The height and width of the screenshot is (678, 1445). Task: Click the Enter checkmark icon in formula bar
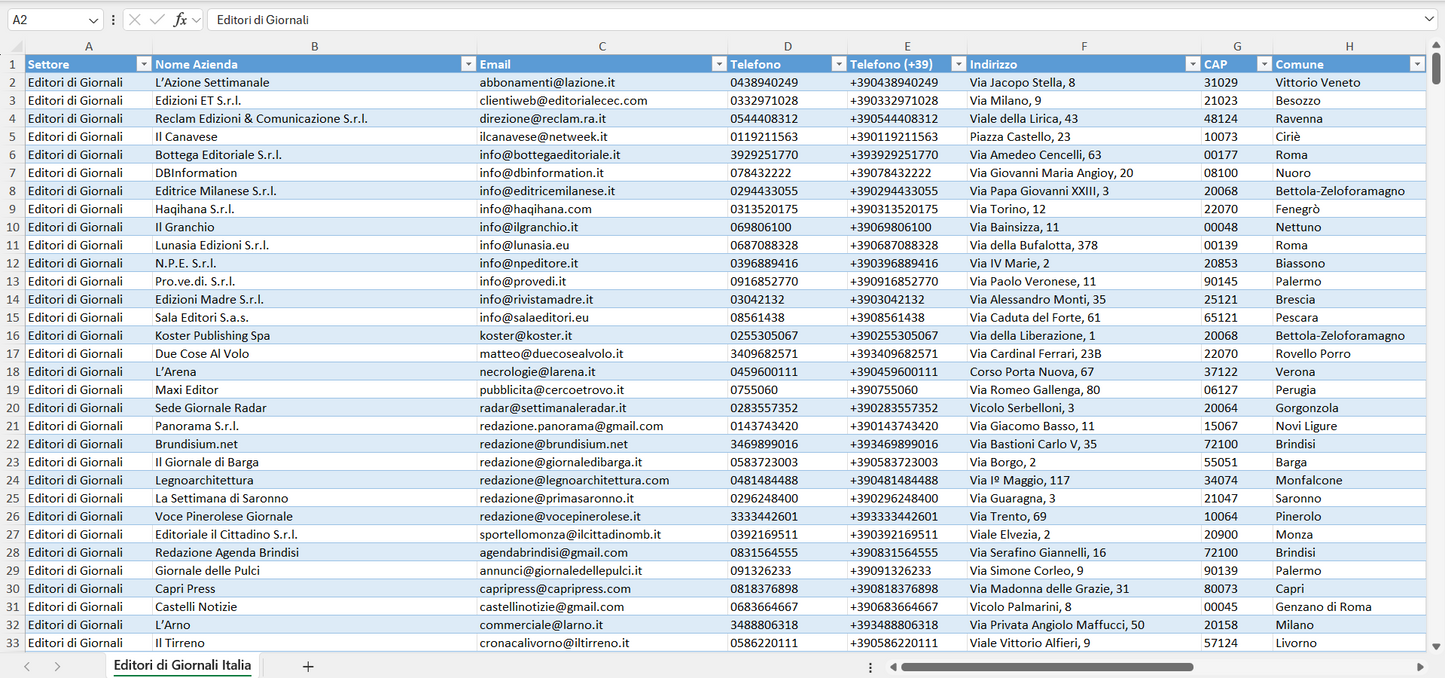157,20
